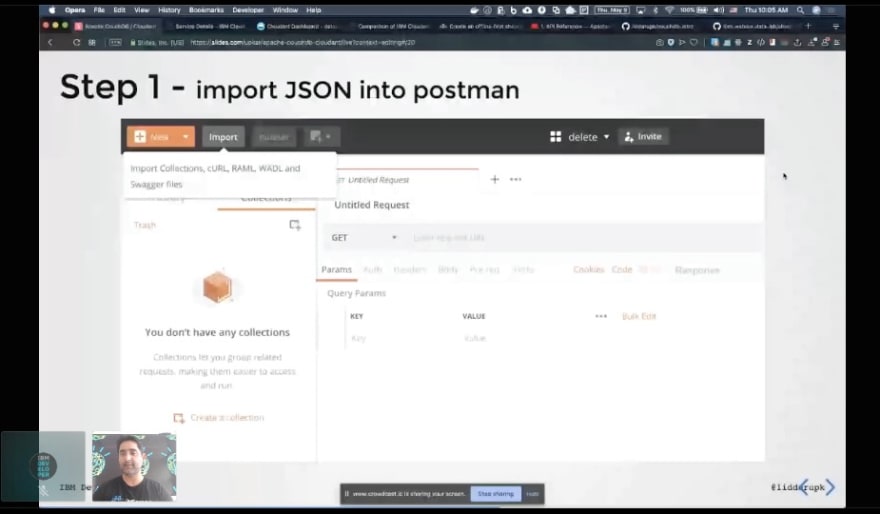Click the Wi-Fi icon in menu bar
The width and height of the screenshot is (880, 514).
click(669, 10)
